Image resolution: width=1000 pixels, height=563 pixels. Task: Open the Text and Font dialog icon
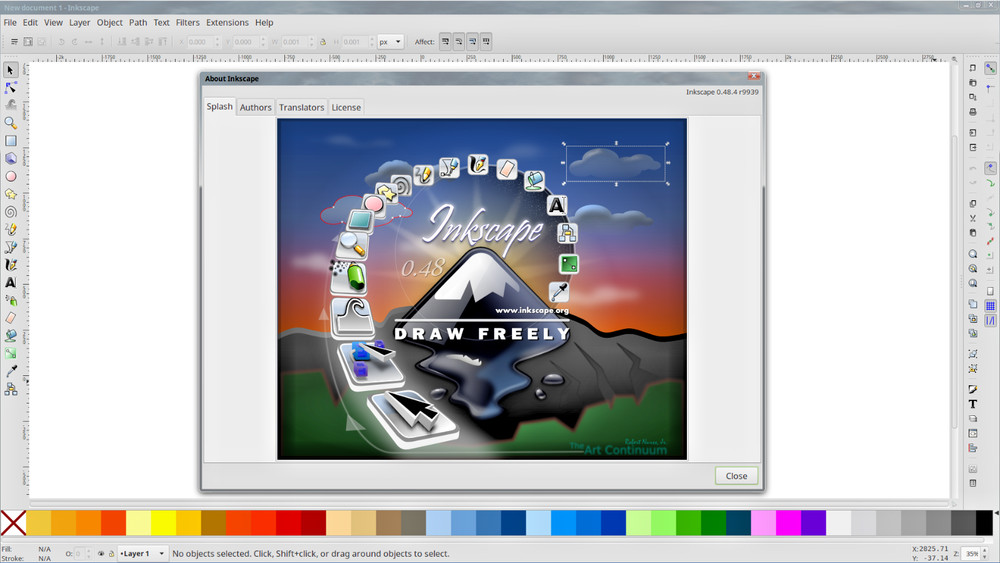(x=973, y=404)
